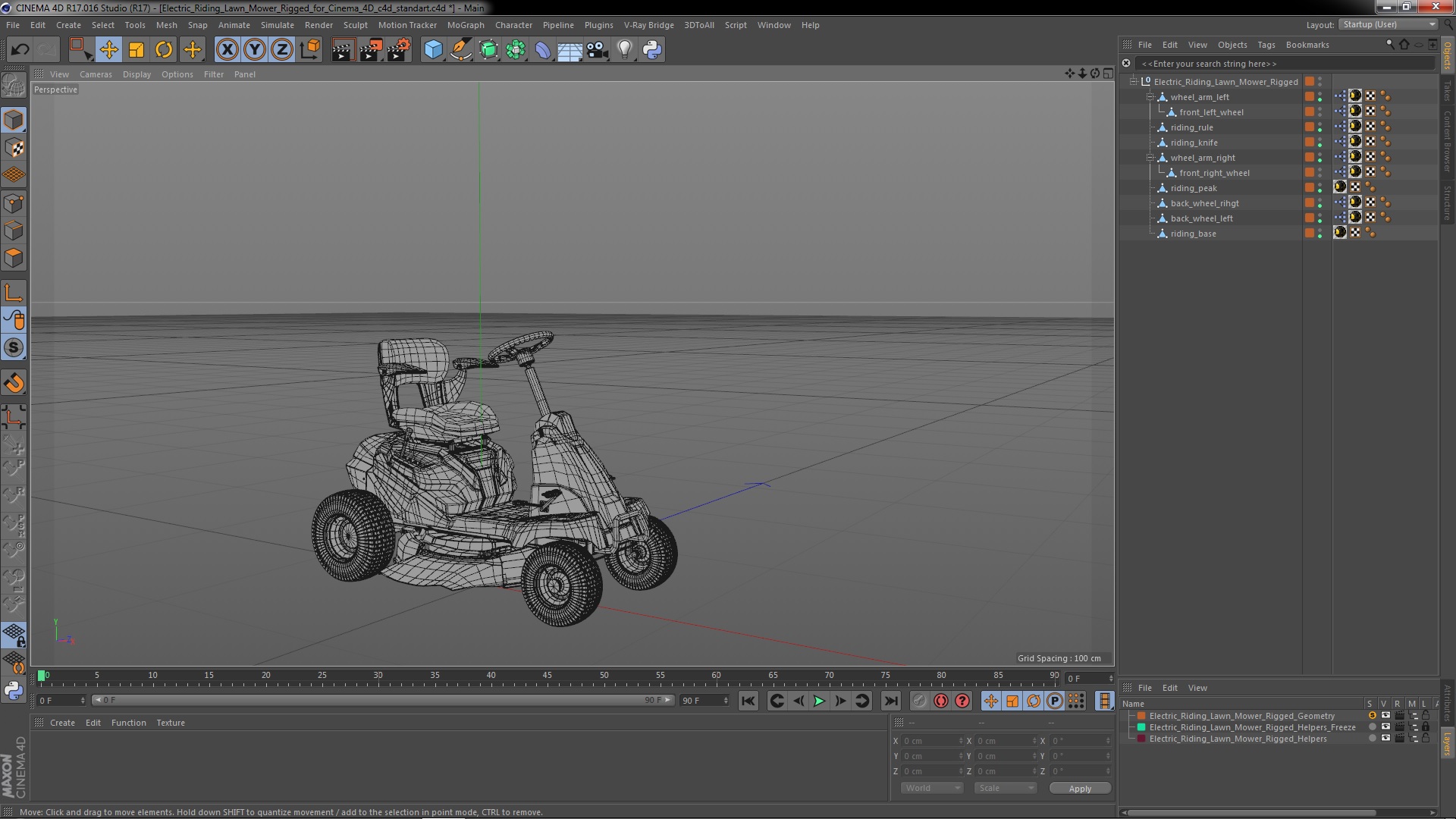Select the Texture mode icon in left palette
This screenshot has width=1456, height=819.
click(14, 148)
